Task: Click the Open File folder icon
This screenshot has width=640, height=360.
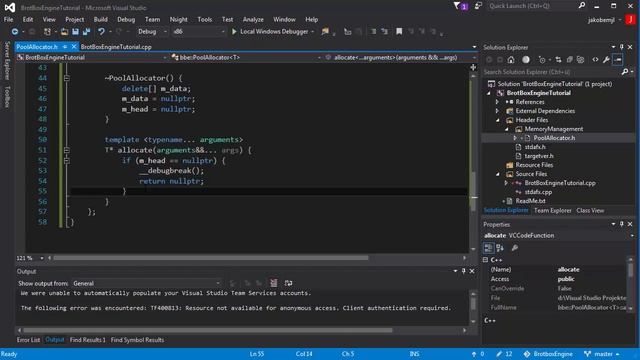Action: [64, 31]
